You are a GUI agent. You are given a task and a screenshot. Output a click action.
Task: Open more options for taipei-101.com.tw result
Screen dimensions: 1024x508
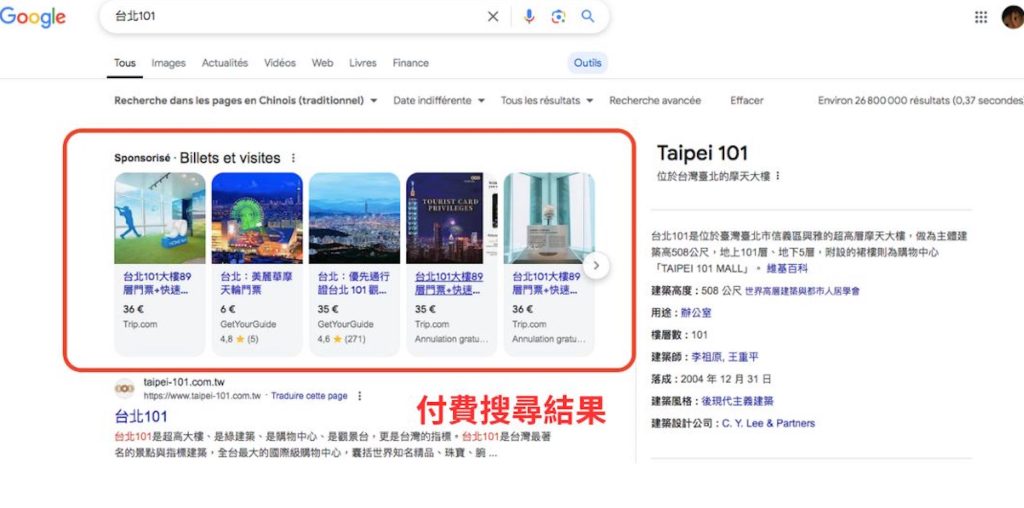coord(359,396)
